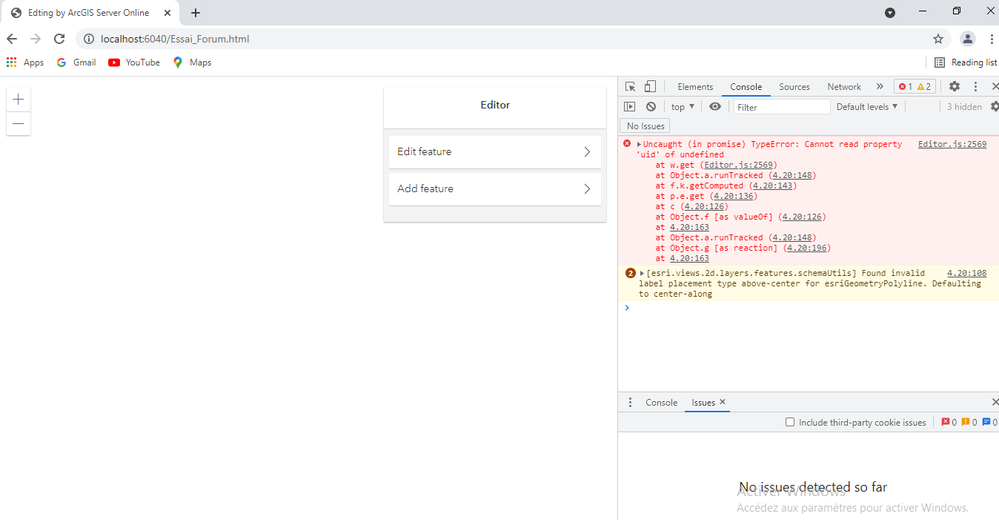Open the Editor.js:2569 source link
The image size is (999, 520).
952,145
